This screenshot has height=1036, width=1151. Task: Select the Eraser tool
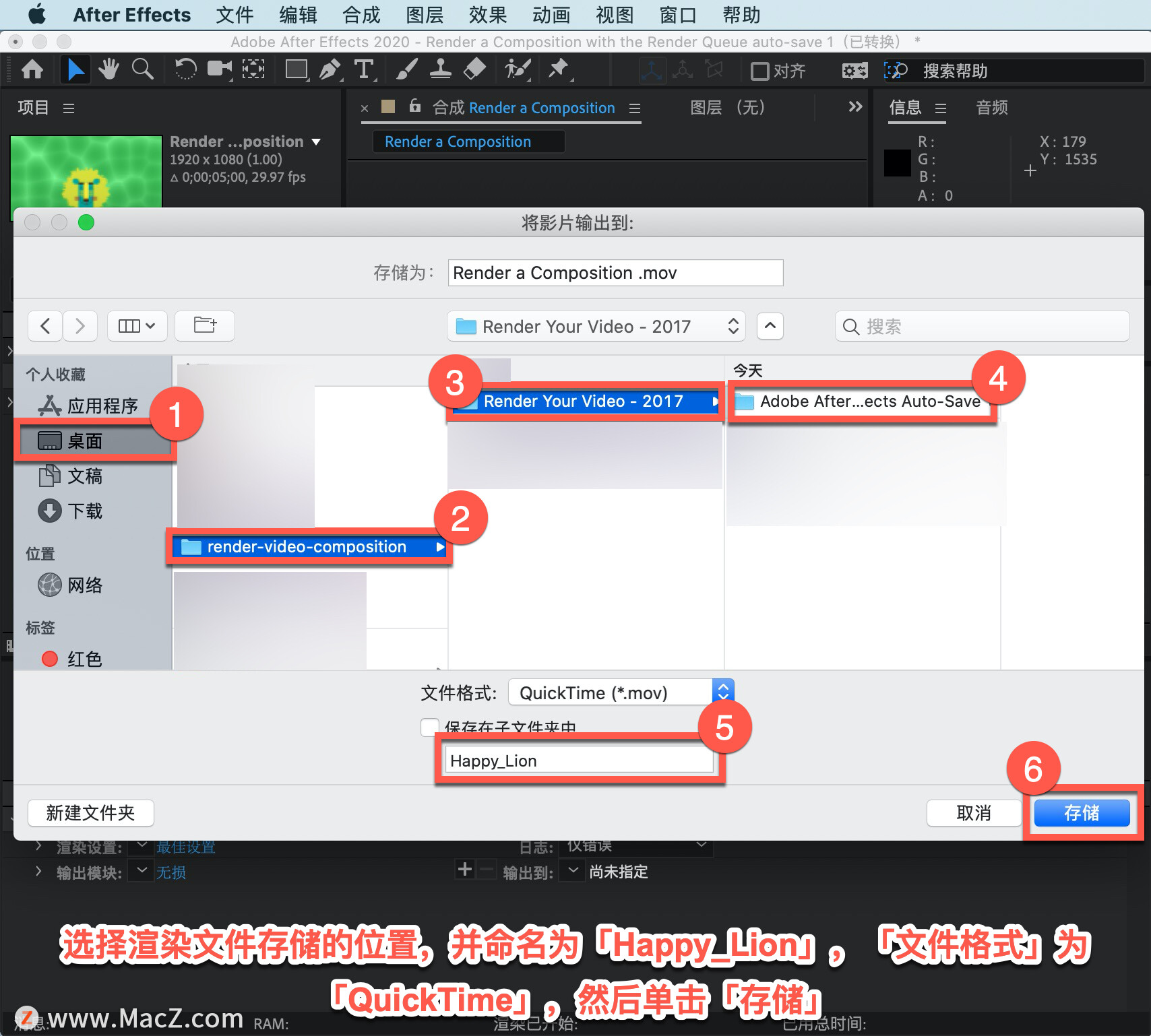(475, 69)
